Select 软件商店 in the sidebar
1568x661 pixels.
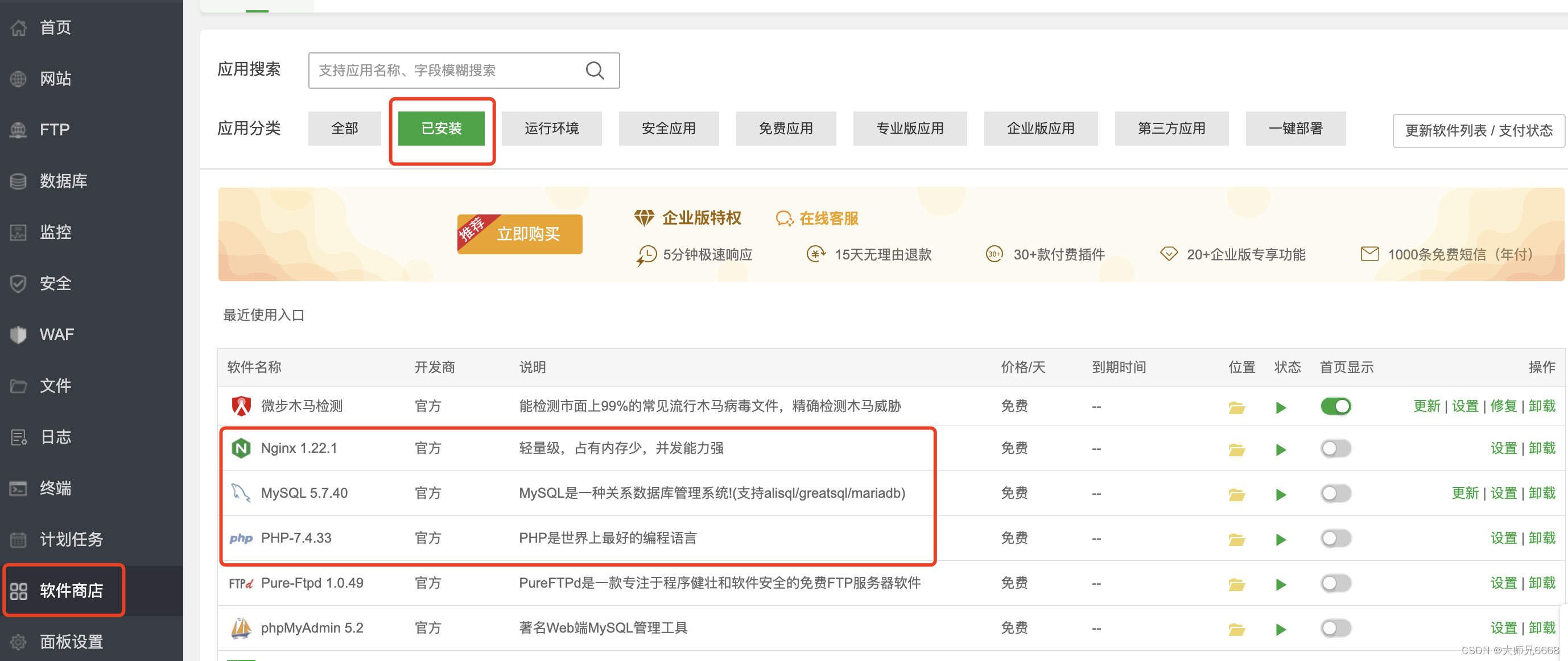tap(71, 590)
